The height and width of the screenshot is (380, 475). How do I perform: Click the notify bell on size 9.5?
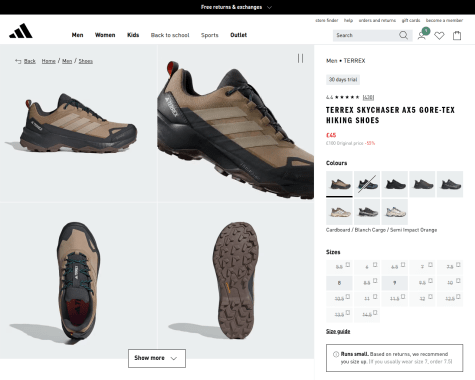430,281
